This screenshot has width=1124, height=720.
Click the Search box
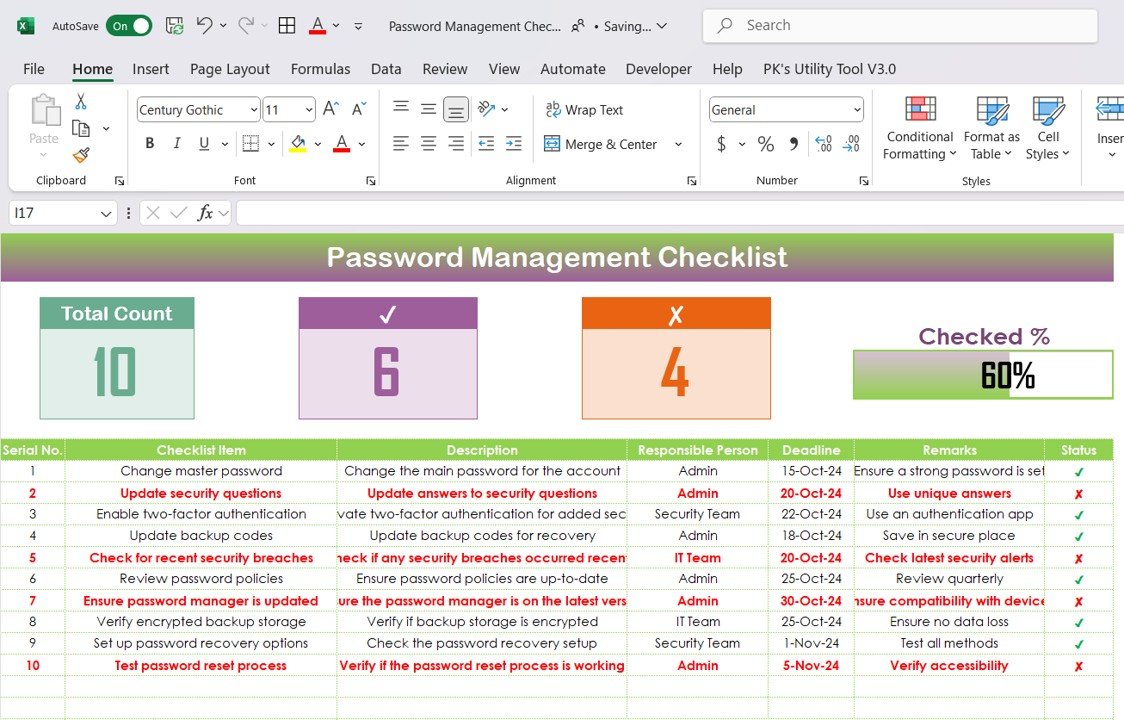pyautogui.click(x=900, y=26)
